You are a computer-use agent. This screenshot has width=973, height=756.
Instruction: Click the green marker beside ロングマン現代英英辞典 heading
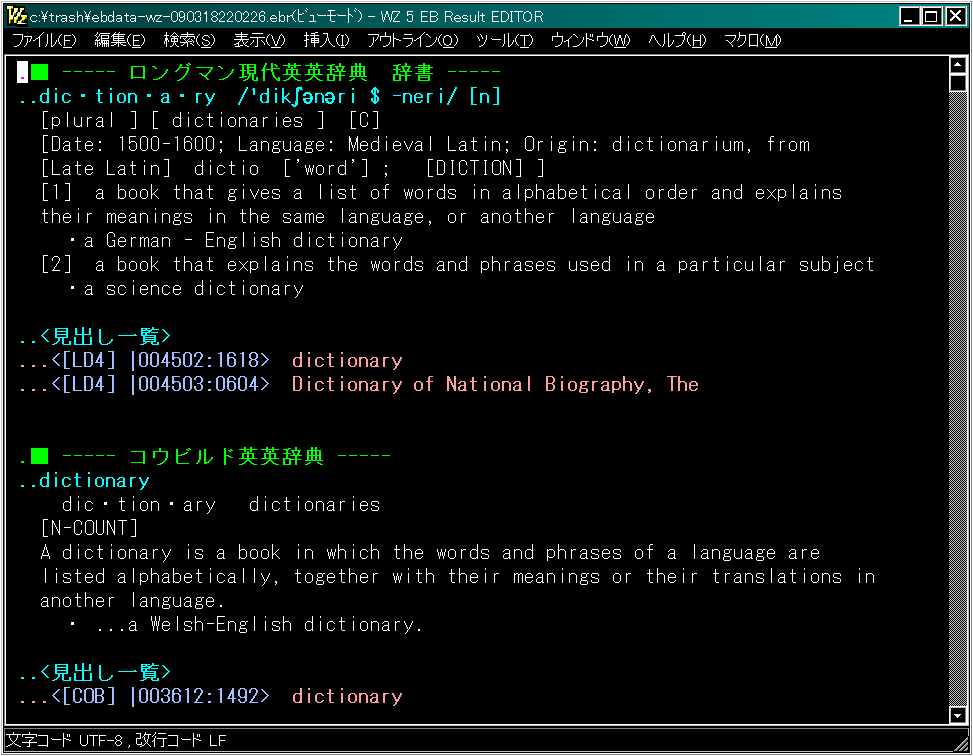40,73
